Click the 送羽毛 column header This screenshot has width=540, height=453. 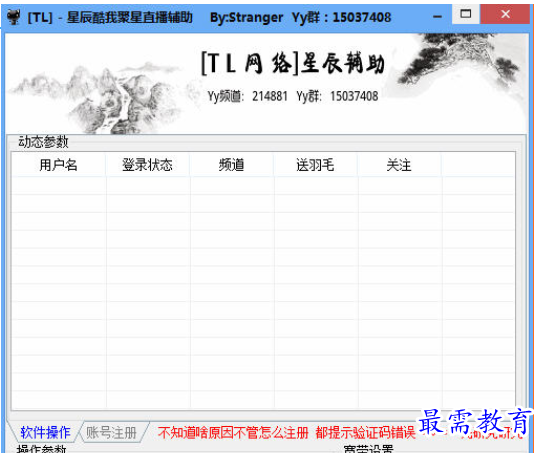pyautogui.click(x=315, y=165)
